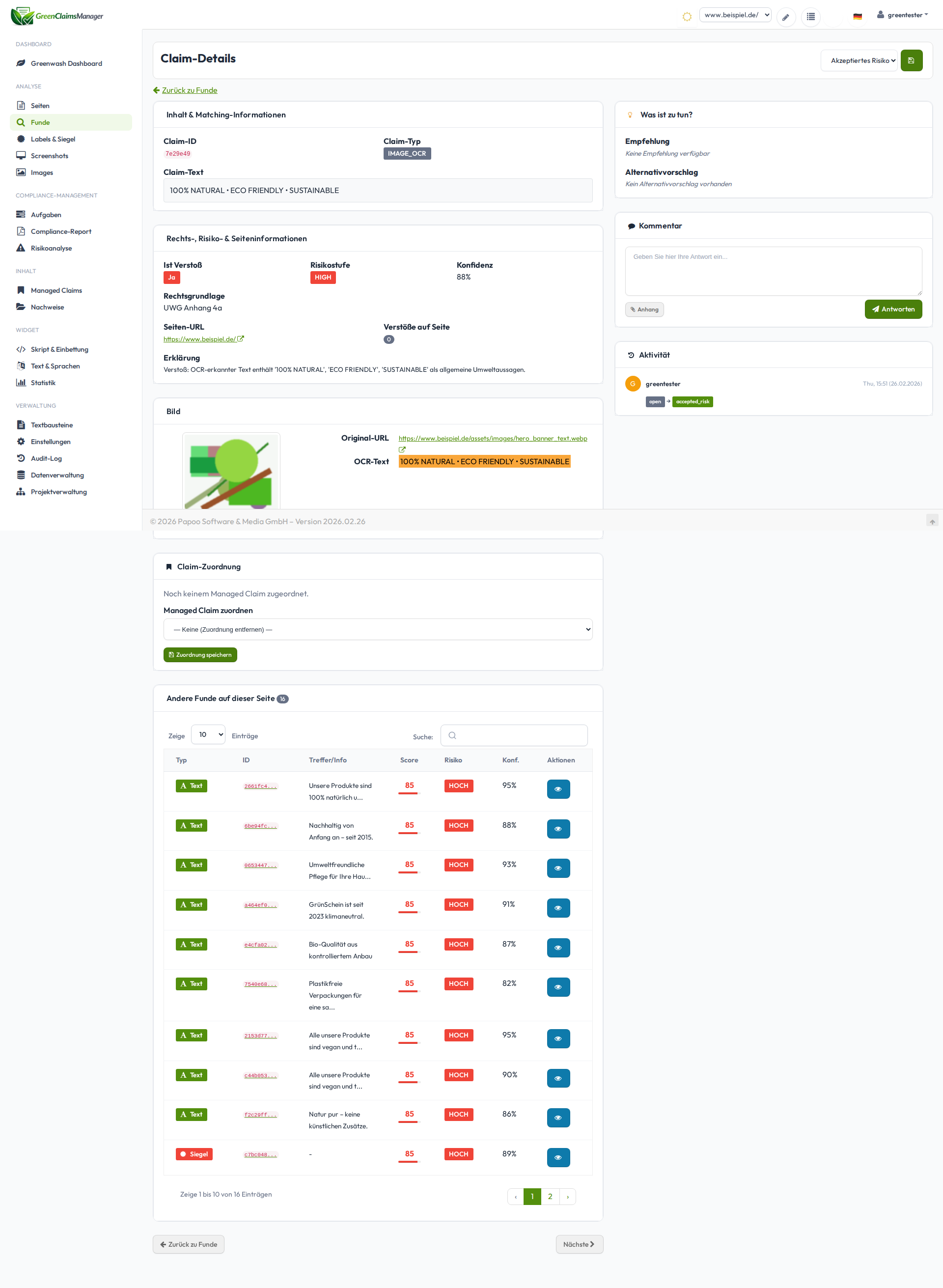This screenshot has width=943, height=1288.
Task: Click into the Kommentar text area
Action: (773, 271)
